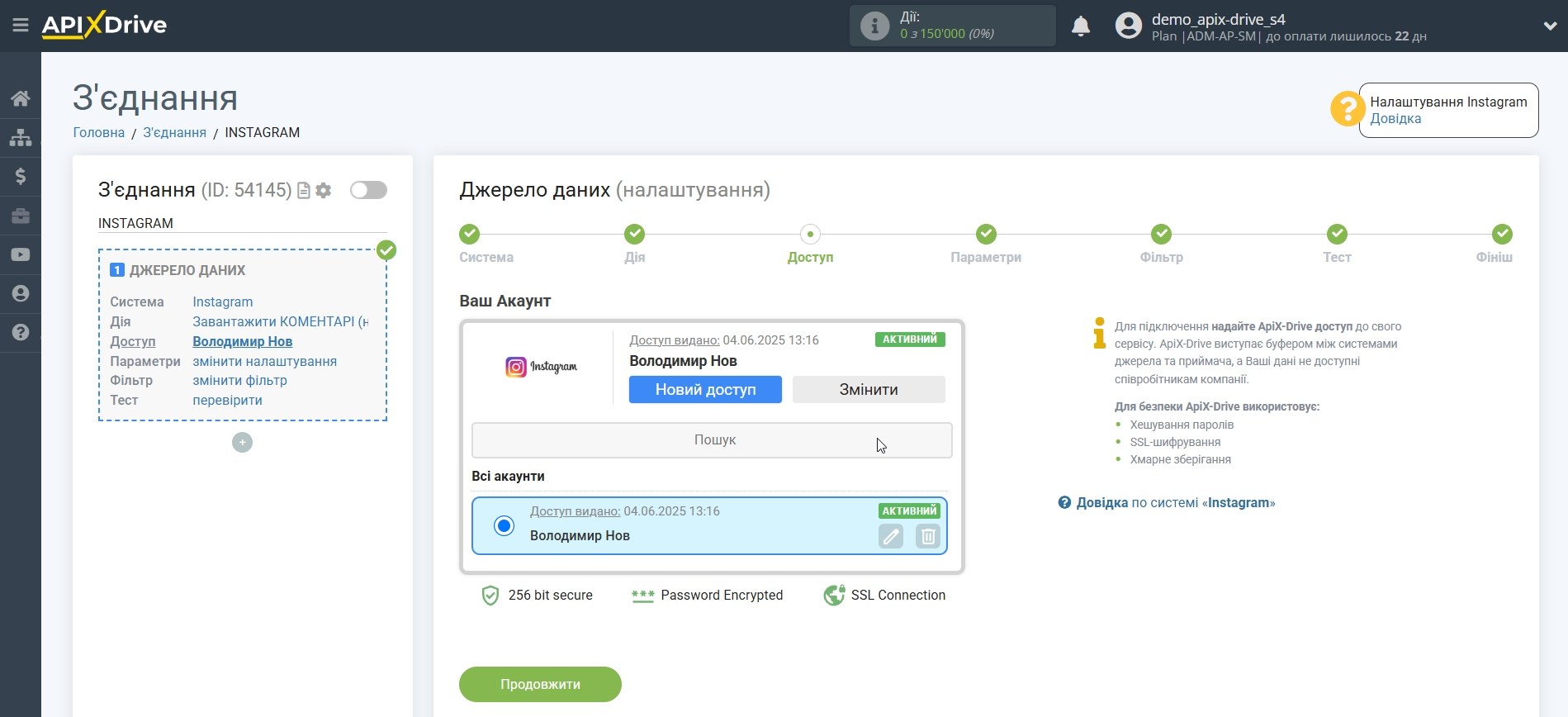Image resolution: width=1568 pixels, height=717 pixels.
Task: Click the Головна breadcrumb
Action: pos(99,133)
